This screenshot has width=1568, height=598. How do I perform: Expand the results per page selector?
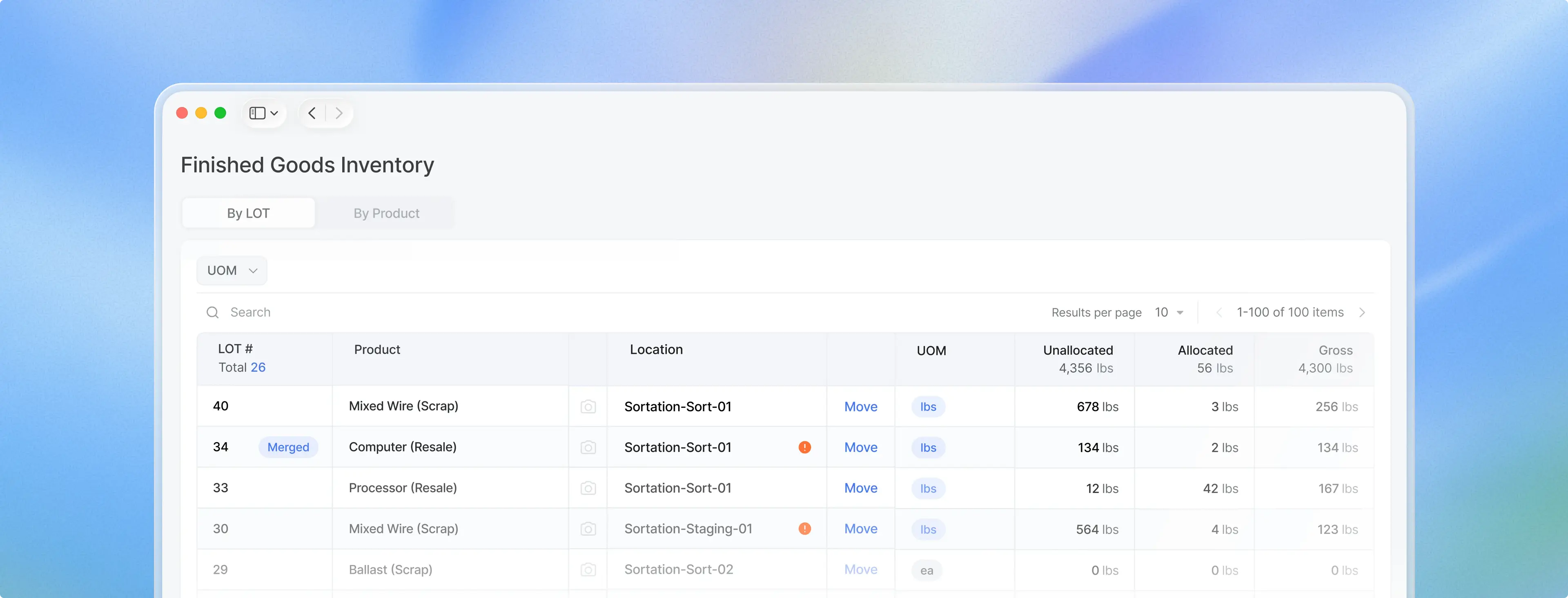[1169, 312]
